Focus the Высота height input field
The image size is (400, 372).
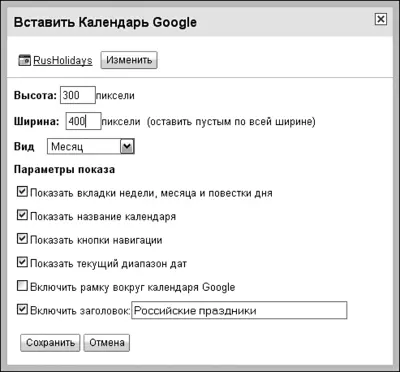78,95
